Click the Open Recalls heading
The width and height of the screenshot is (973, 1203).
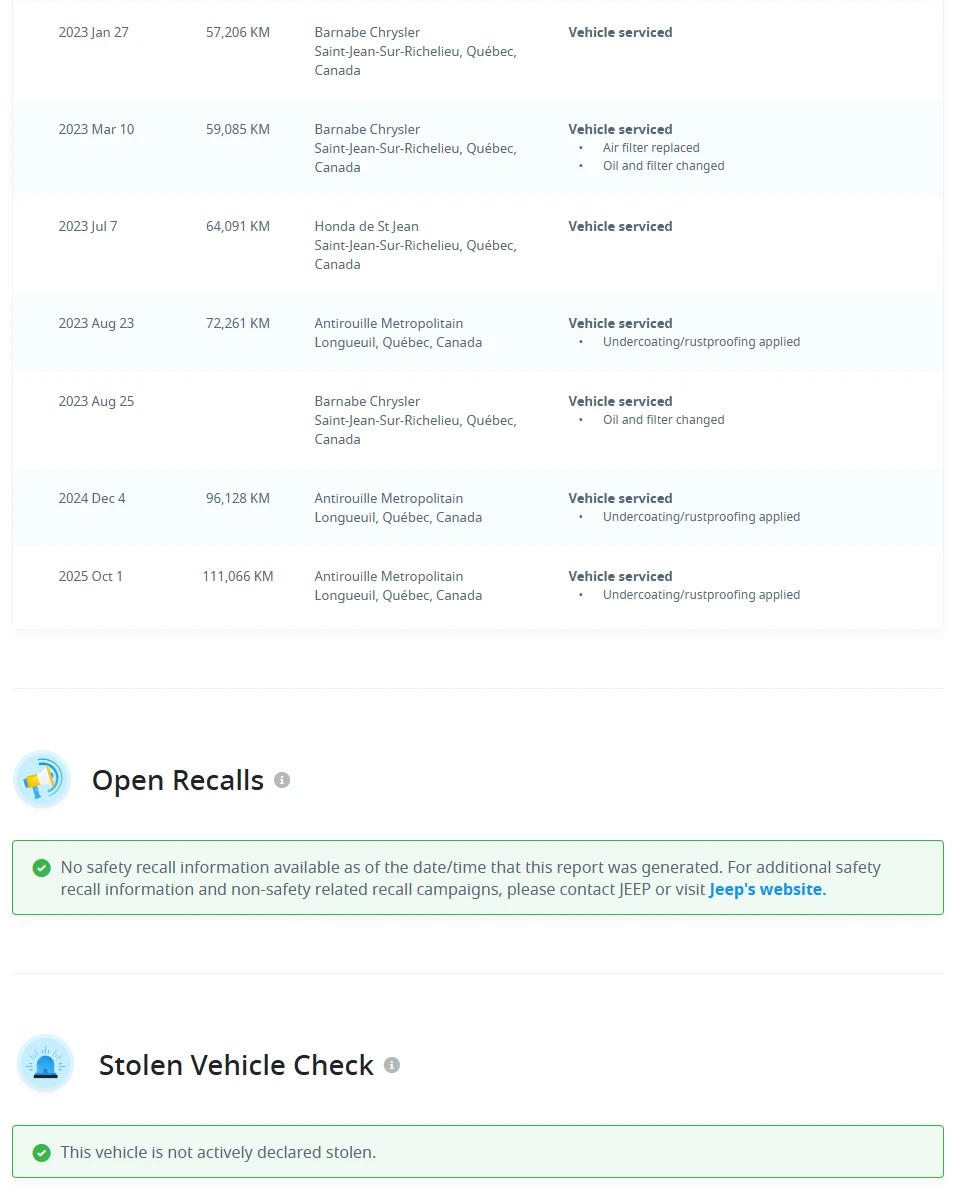(x=178, y=780)
